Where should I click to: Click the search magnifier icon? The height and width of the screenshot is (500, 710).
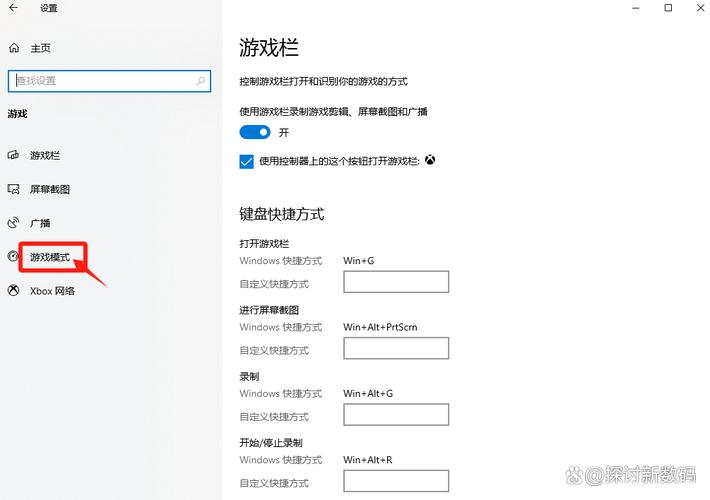[201, 81]
